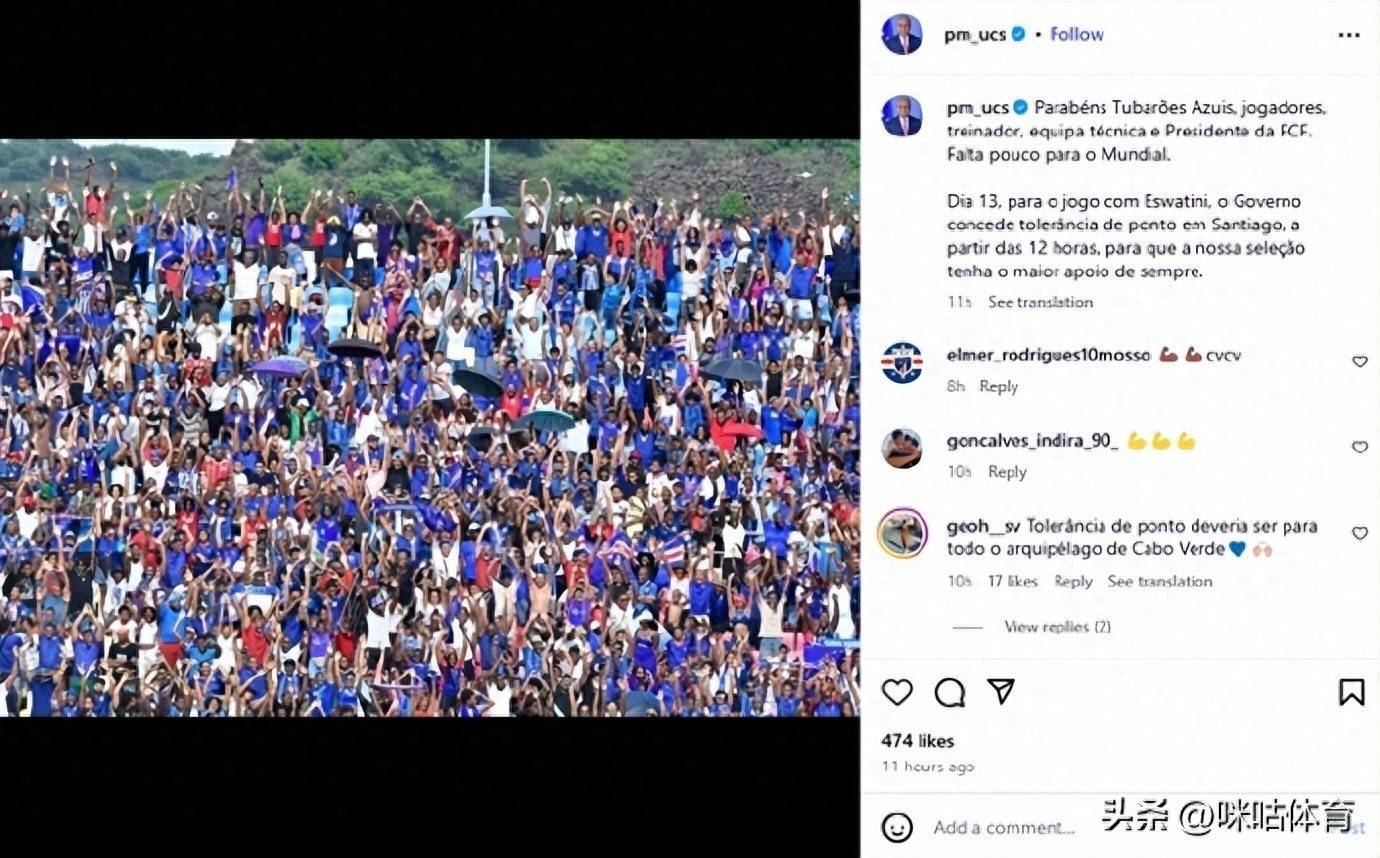This screenshot has width=1380, height=858.
Task: Expand View replies (2) under geoh__sv
Action: click(x=1057, y=627)
